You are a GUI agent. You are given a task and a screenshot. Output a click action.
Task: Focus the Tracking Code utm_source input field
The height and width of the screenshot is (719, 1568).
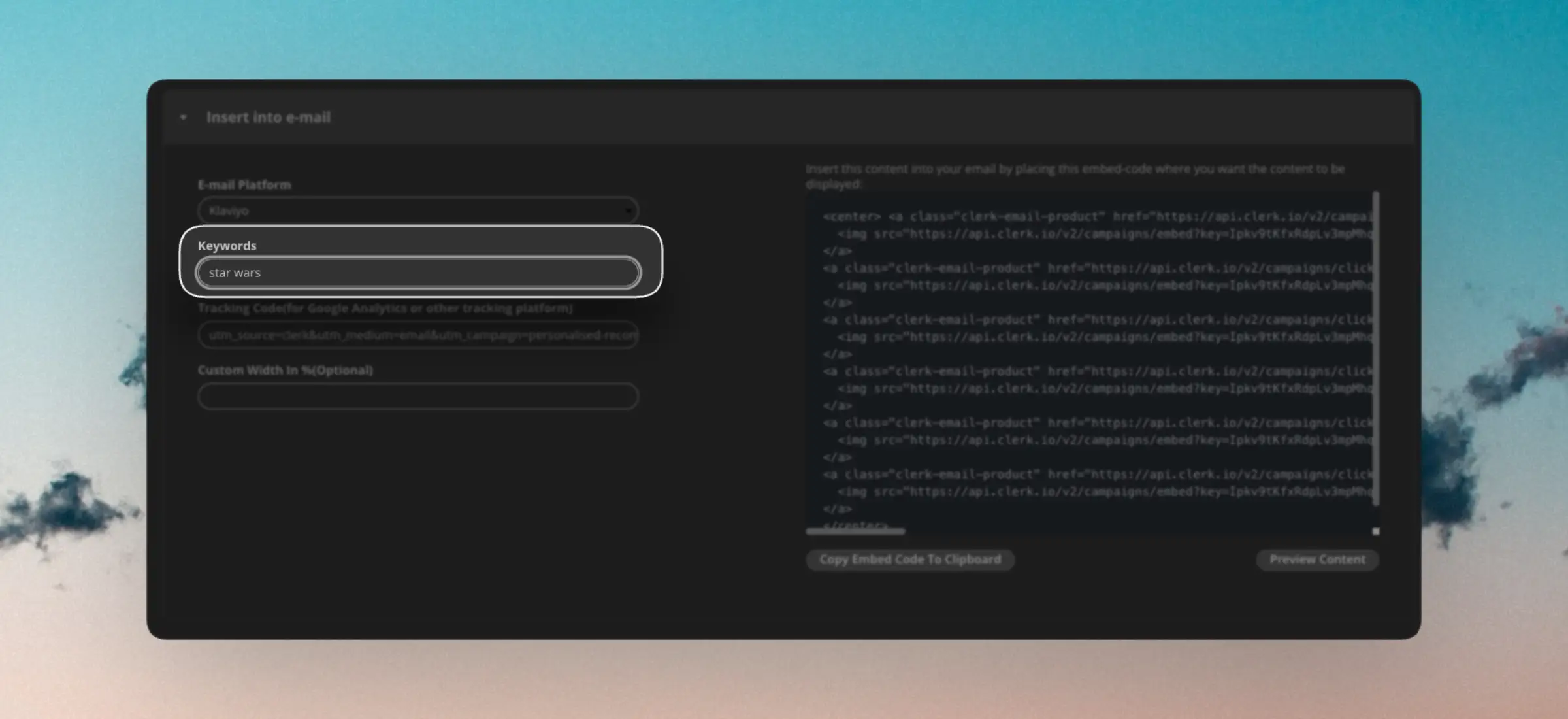(x=417, y=335)
